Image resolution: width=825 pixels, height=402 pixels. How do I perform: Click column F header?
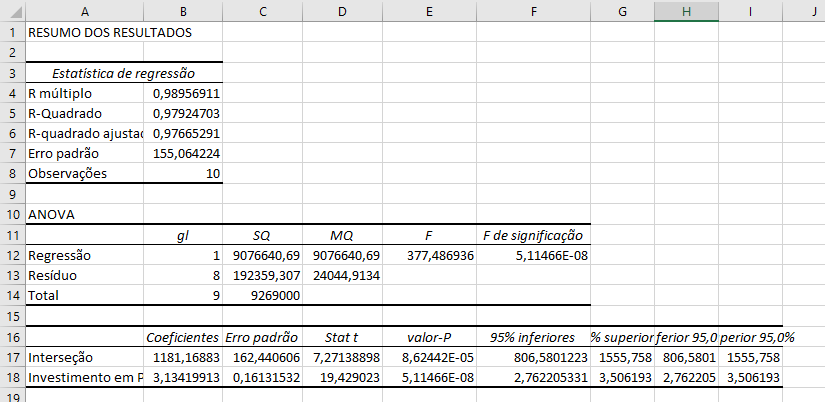click(534, 10)
